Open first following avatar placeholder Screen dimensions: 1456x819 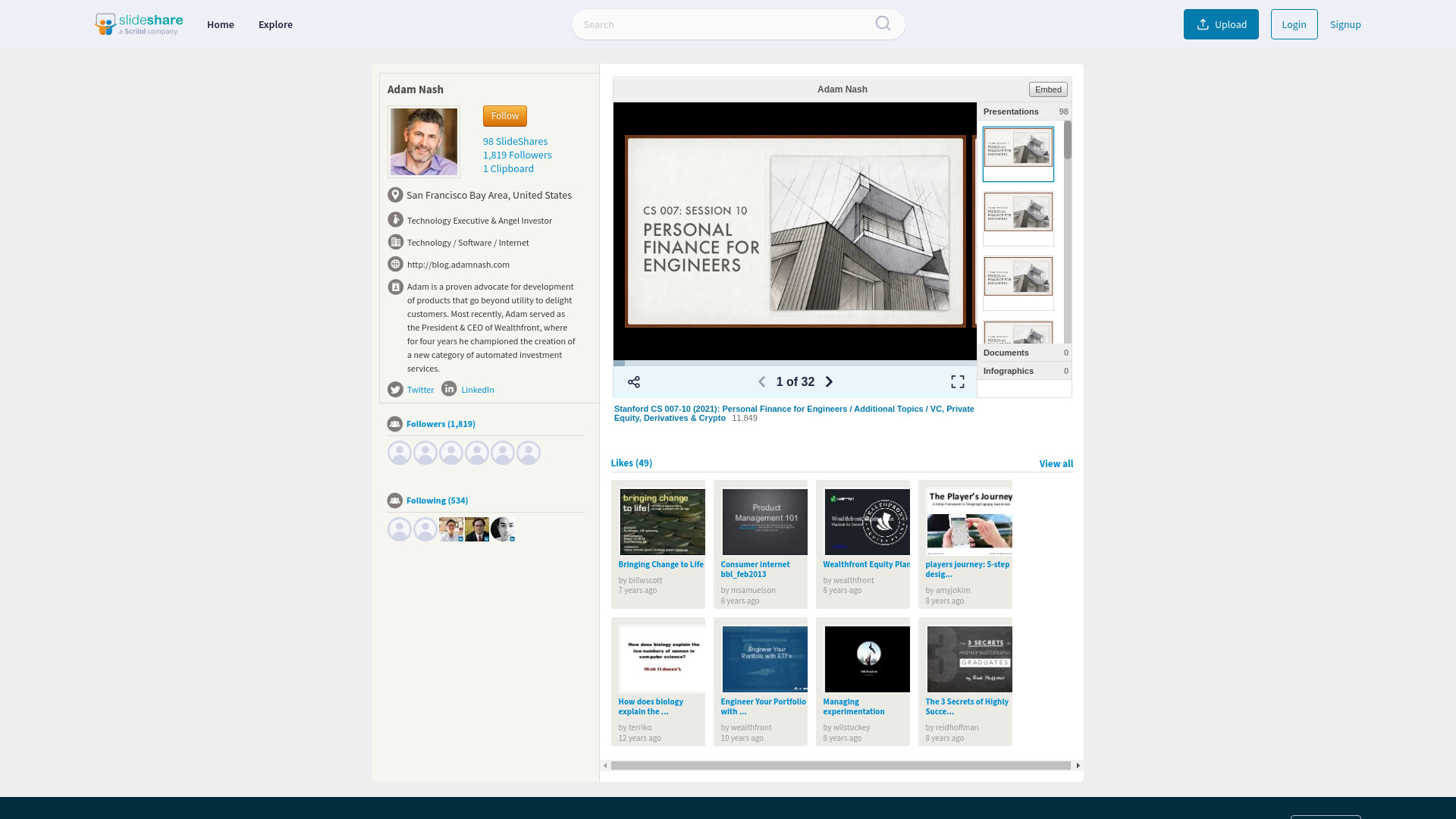400,529
